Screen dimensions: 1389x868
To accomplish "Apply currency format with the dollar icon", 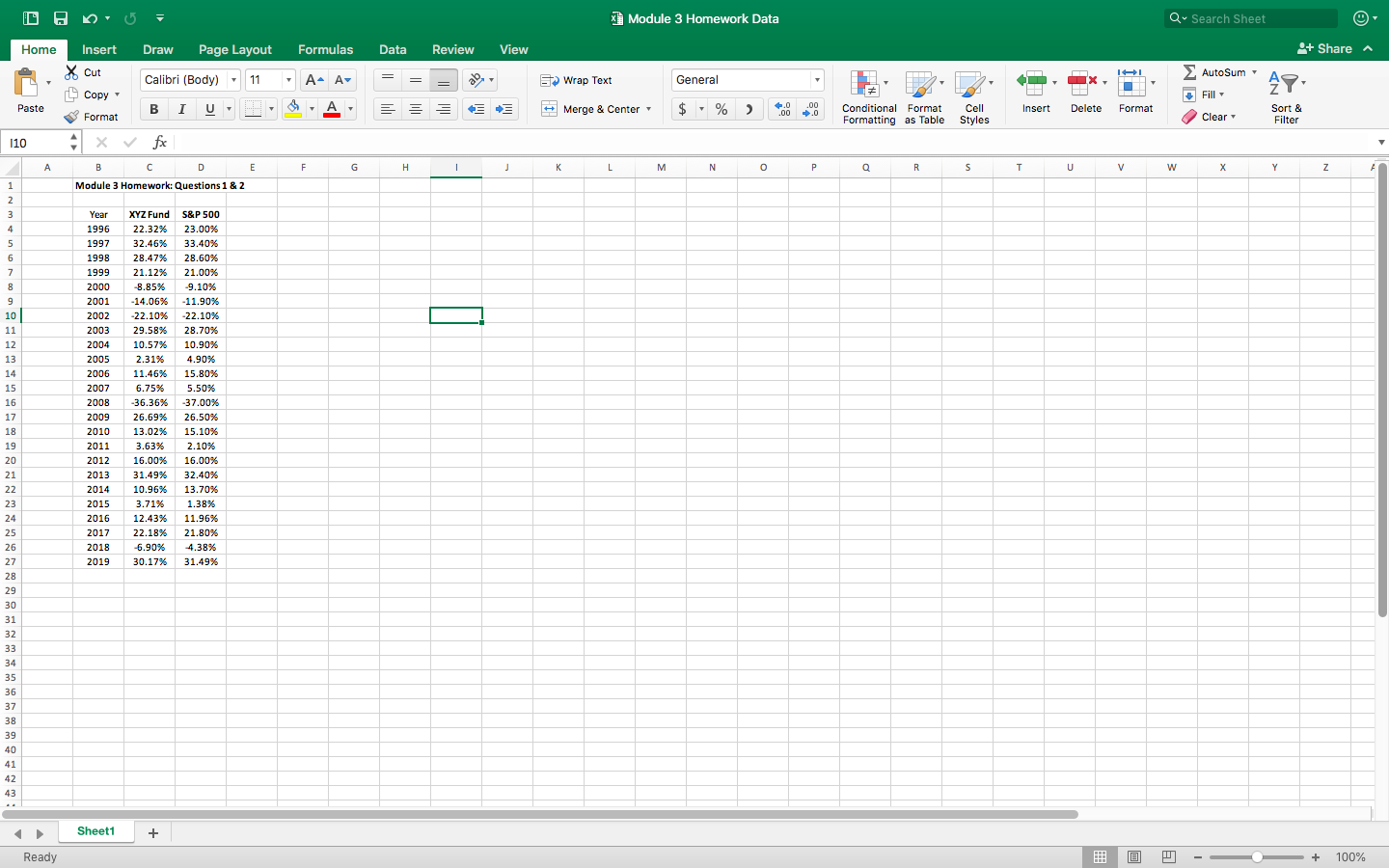I will pos(682,109).
